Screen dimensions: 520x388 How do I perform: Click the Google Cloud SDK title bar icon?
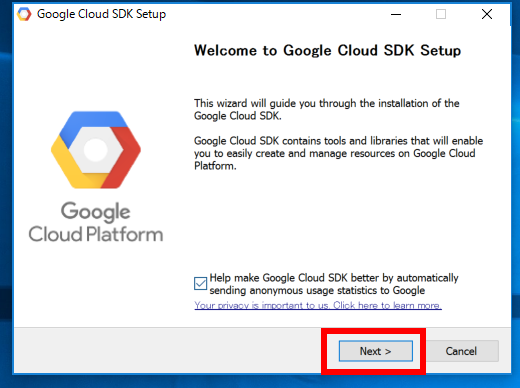[24, 14]
